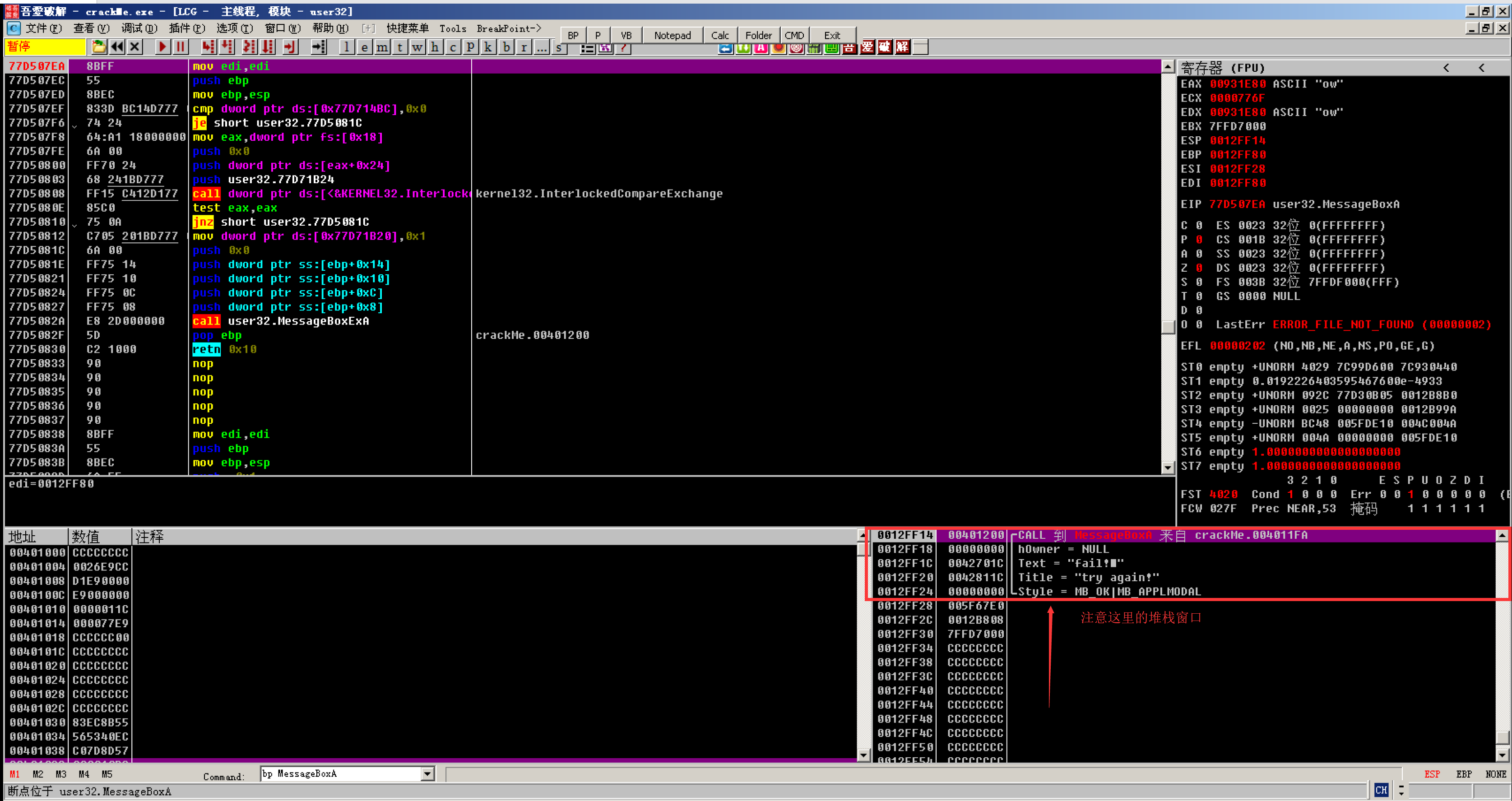Click the red question mark help icon

(x=623, y=49)
